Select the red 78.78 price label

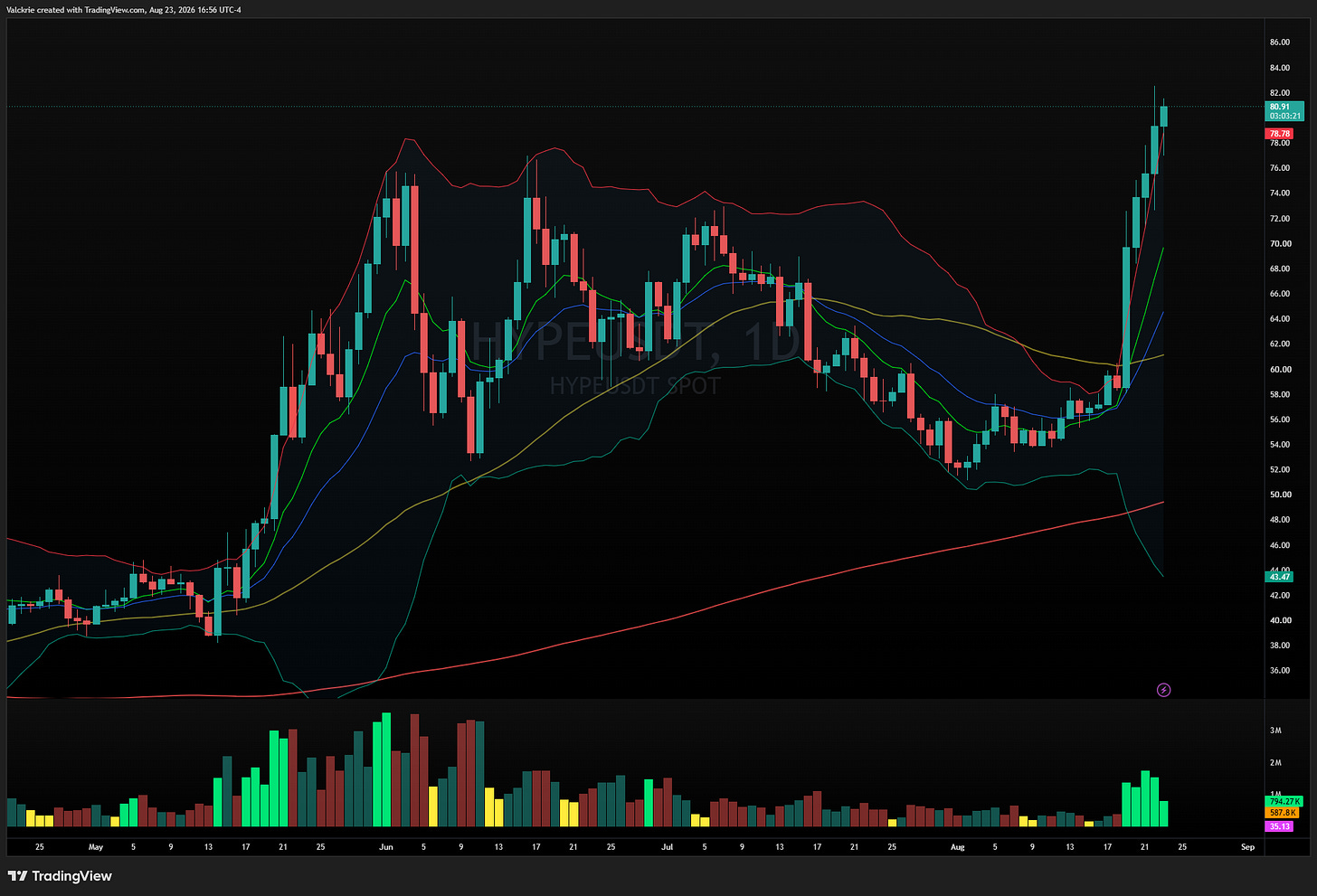click(x=1281, y=134)
